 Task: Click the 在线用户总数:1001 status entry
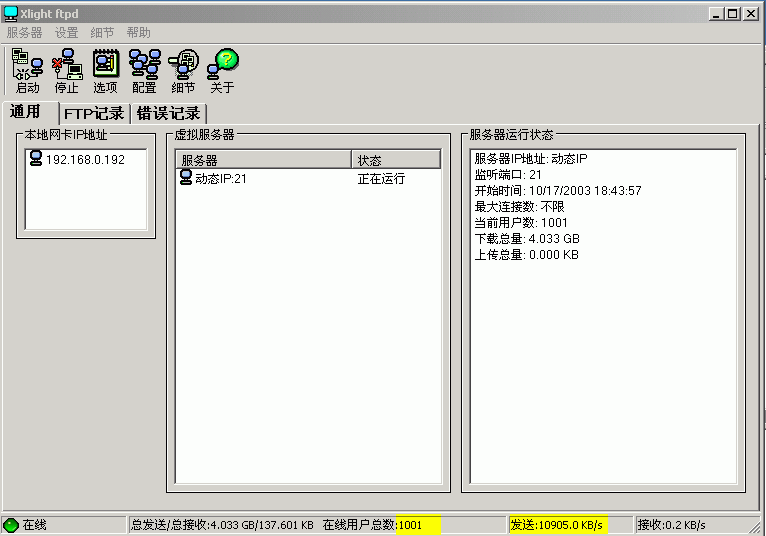372,525
